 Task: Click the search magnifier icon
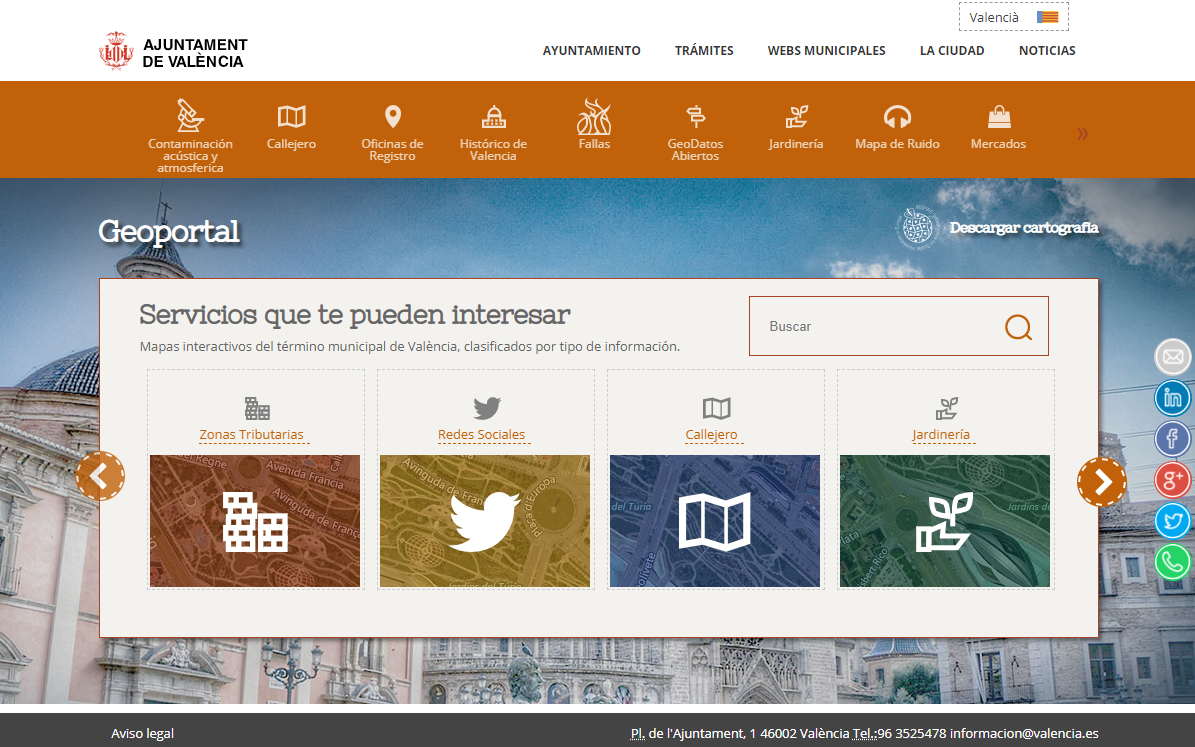pyautogui.click(x=1018, y=327)
